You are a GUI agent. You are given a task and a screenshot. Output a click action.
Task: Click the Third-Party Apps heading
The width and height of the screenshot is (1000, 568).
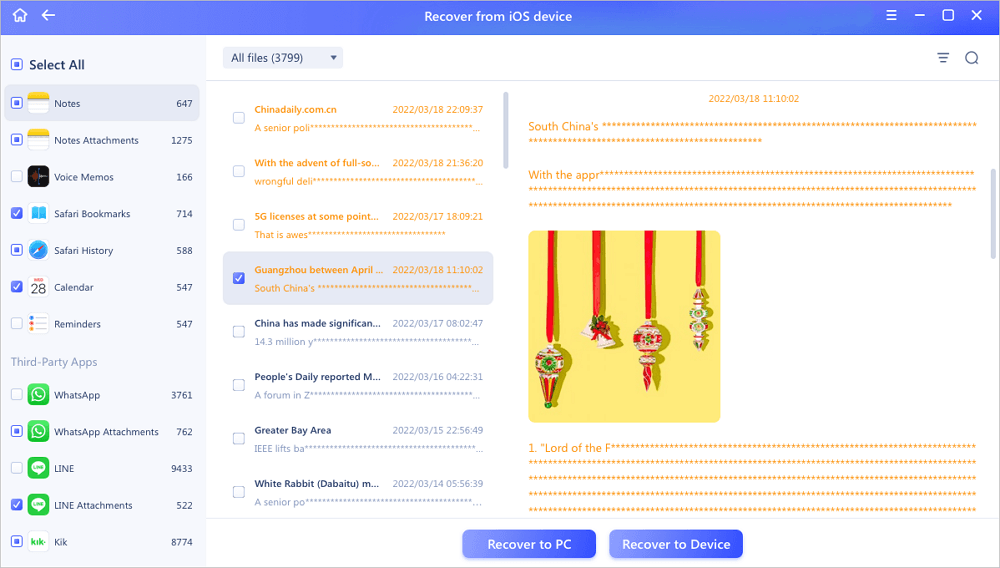click(x=54, y=361)
